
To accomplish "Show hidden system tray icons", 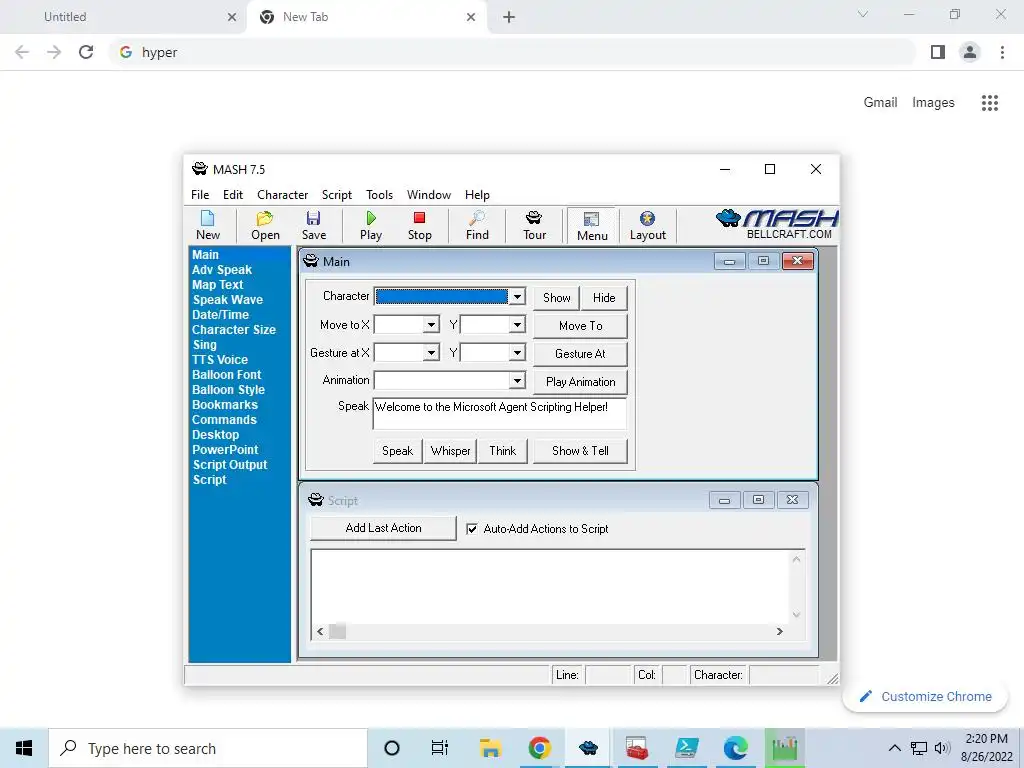I will click(895, 748).
